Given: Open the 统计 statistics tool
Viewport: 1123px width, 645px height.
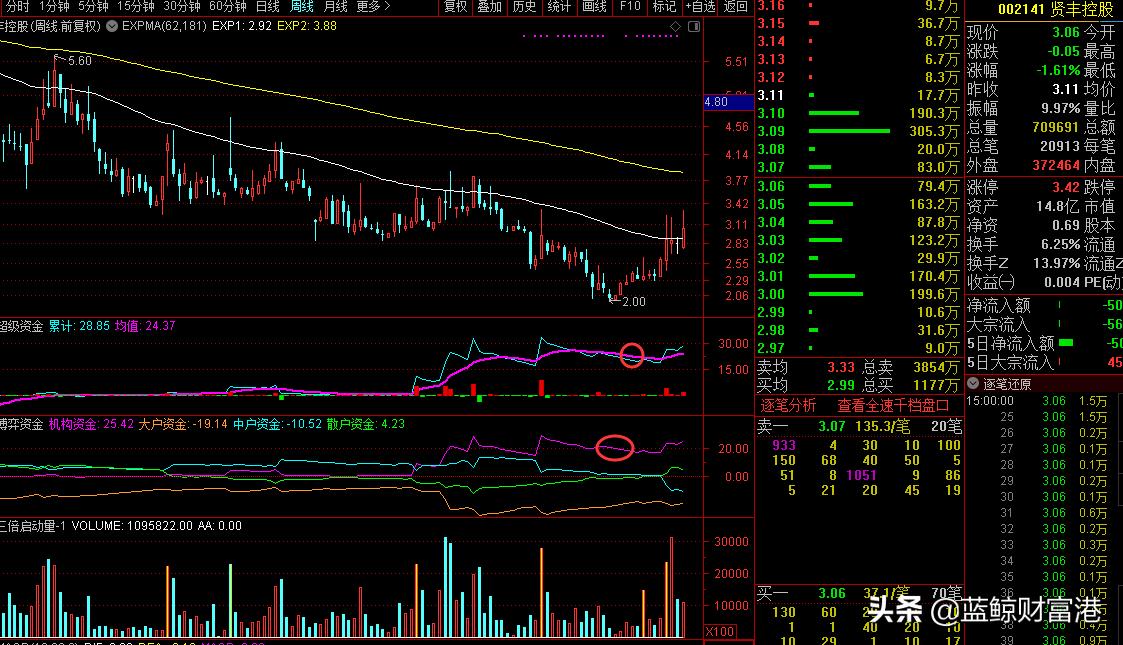Looking at the screenshot, I should [x=559, y=7].
